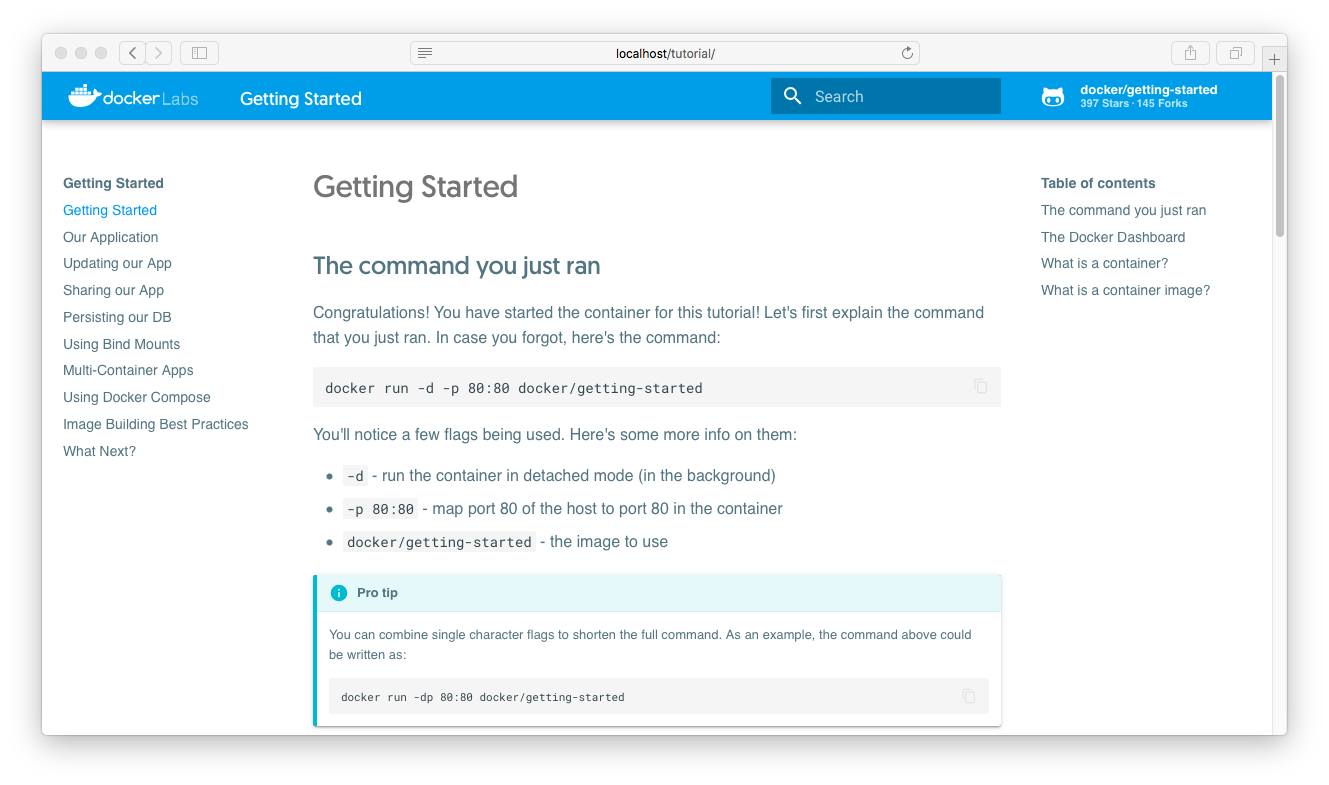The height and width of the screenshot is (785, 1329).
Task: Go back with Safari's back arrow
Action: (132, 53)
